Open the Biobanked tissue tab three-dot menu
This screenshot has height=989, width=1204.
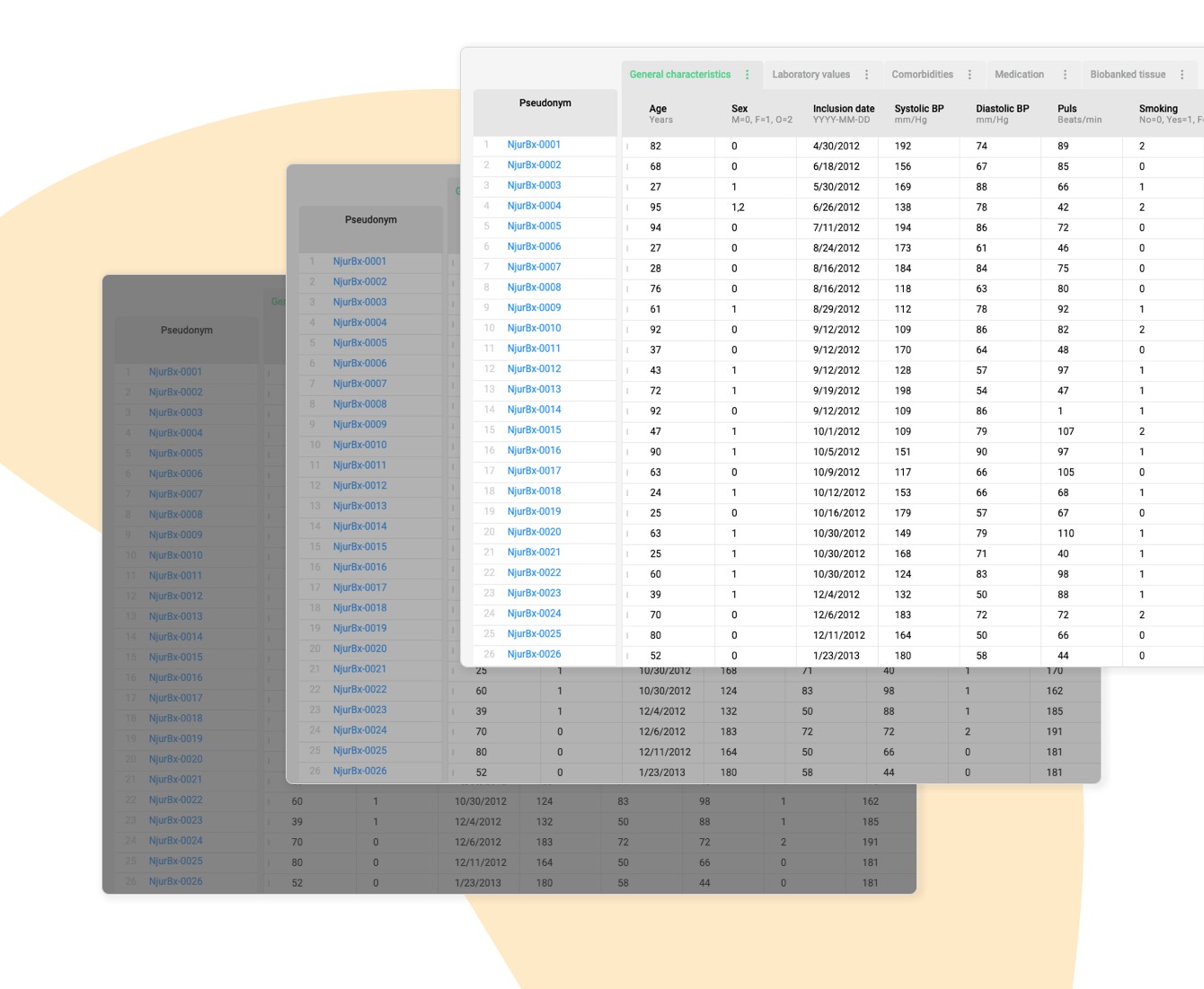pyautogui.click(x=1182, y=75)
